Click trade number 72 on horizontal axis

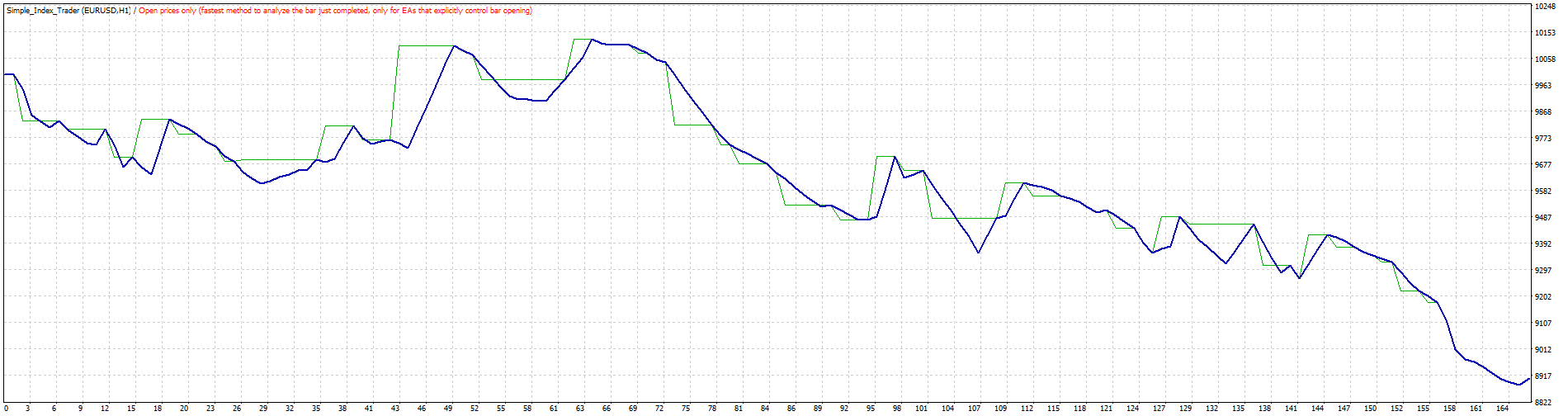pos(659,409)
